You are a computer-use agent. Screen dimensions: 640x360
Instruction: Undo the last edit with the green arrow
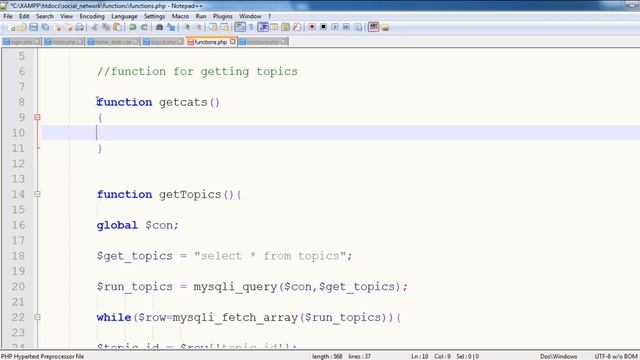tap(133, 27)
